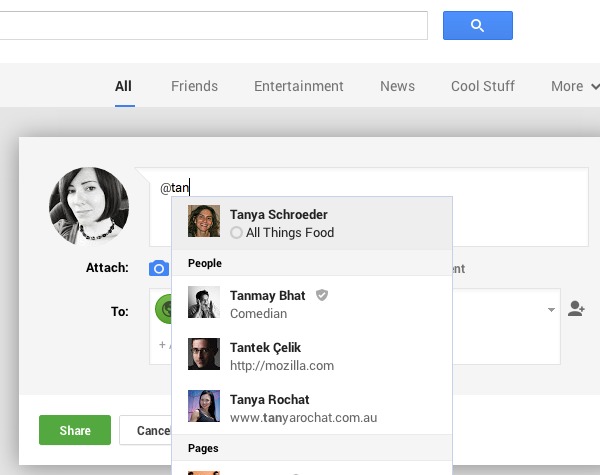Open the Cool Stuff tab
The height and width of the screenshot is (475, 600).
483,86
